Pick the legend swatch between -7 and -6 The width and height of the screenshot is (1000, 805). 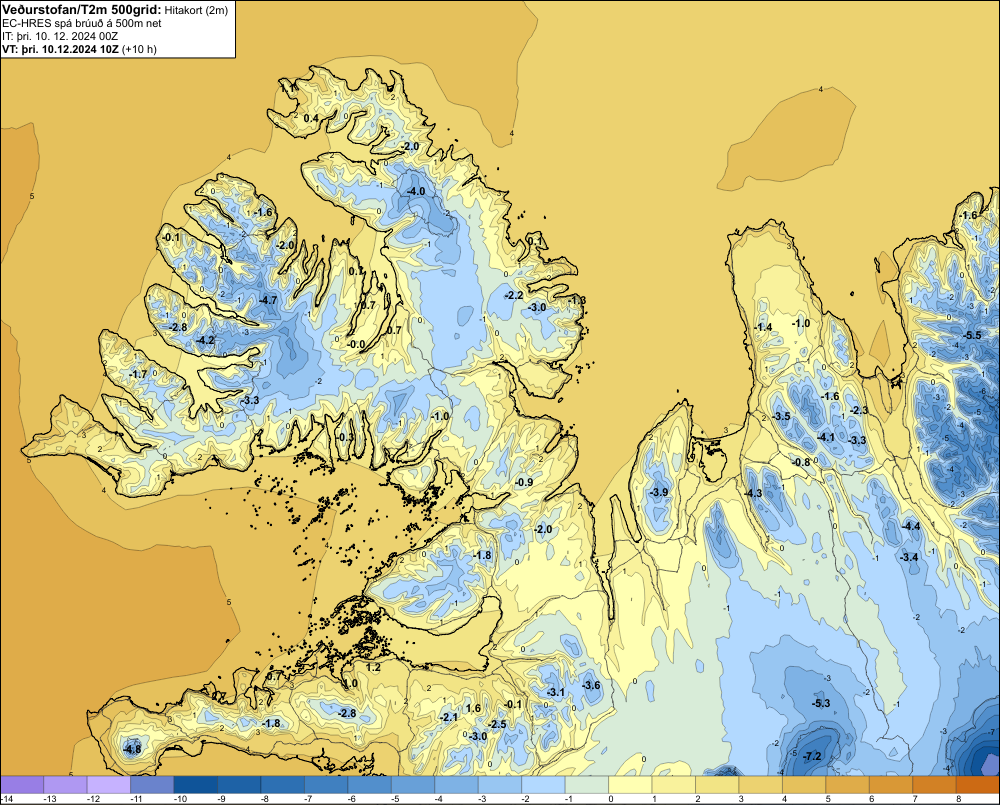click(326, 785)
